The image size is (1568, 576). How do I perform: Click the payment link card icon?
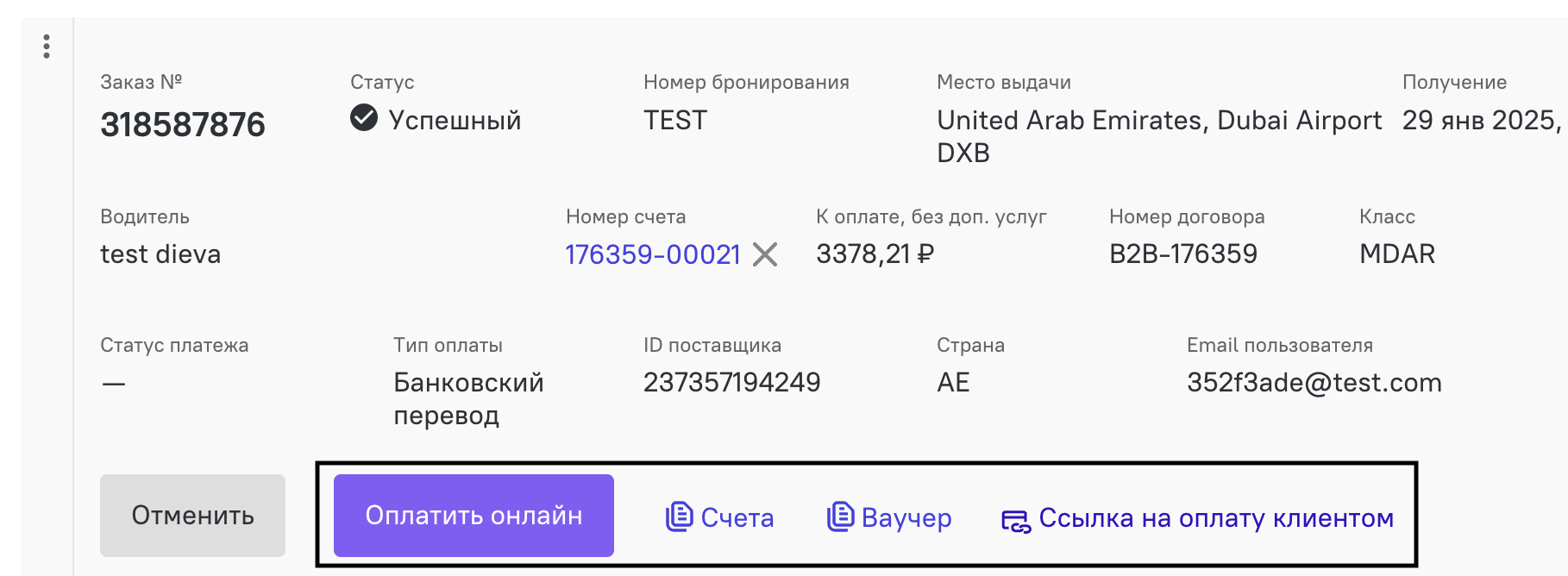click(1016, 521)
